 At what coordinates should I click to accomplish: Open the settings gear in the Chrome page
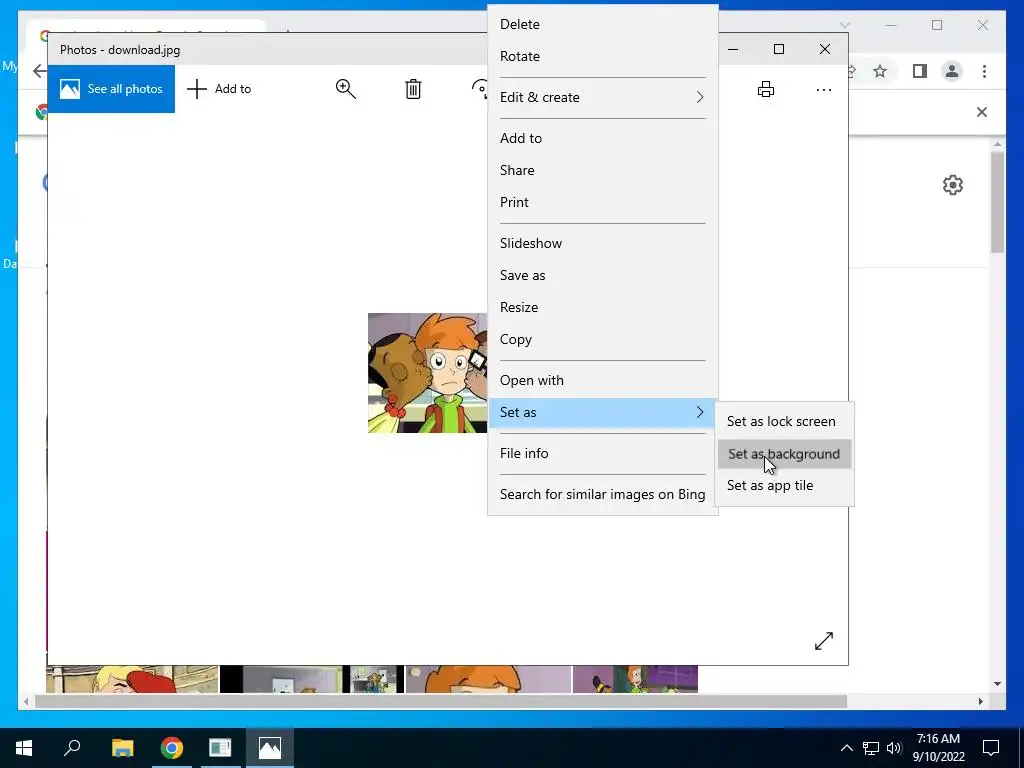coord(953,185)
